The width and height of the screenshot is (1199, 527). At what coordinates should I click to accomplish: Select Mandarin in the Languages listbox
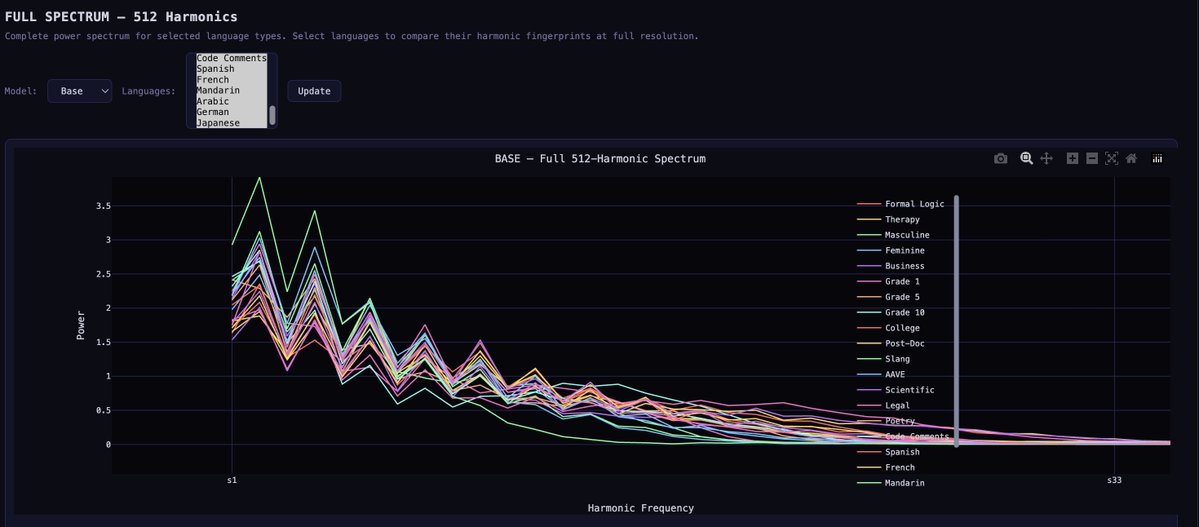point(231,90)
